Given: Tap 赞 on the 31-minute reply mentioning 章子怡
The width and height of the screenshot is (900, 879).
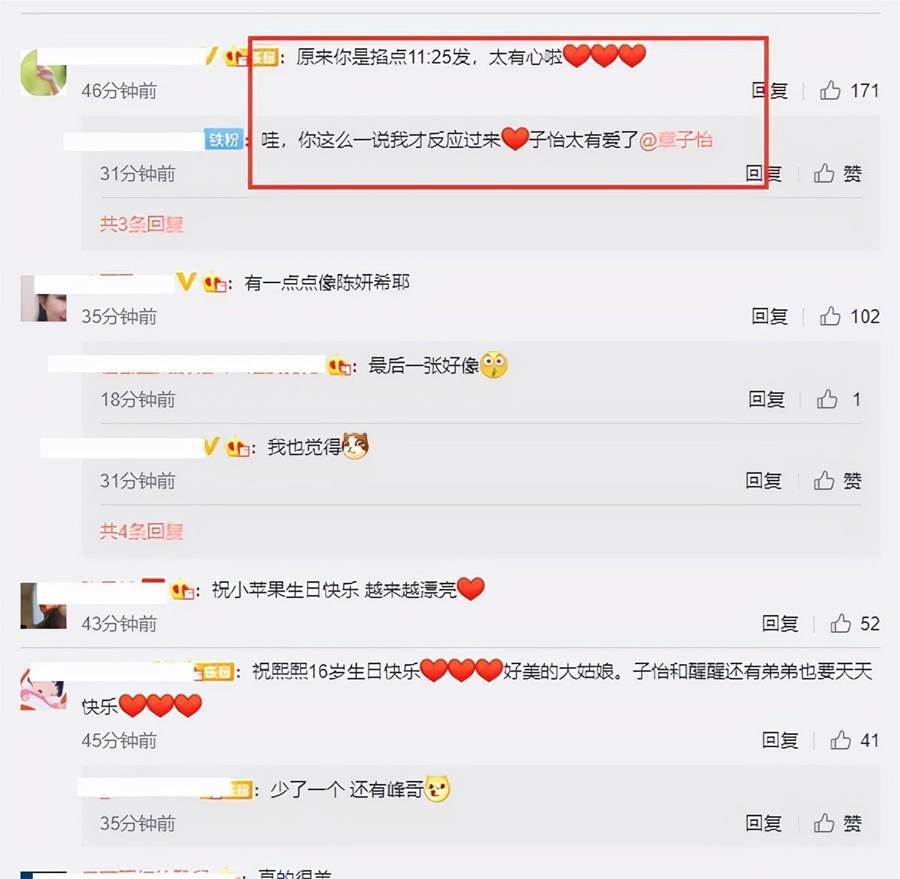Looking at the screenshot, I should (837, 173).
